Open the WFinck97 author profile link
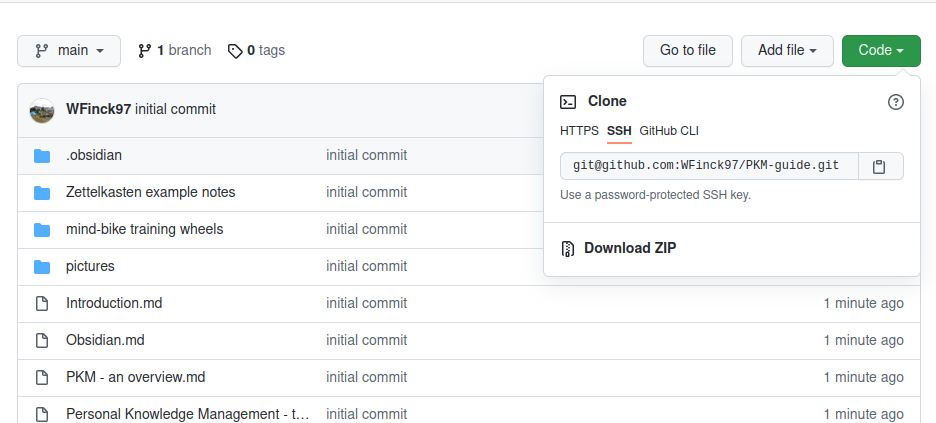Viewport: 936px width, 423px height. point(98,109)
